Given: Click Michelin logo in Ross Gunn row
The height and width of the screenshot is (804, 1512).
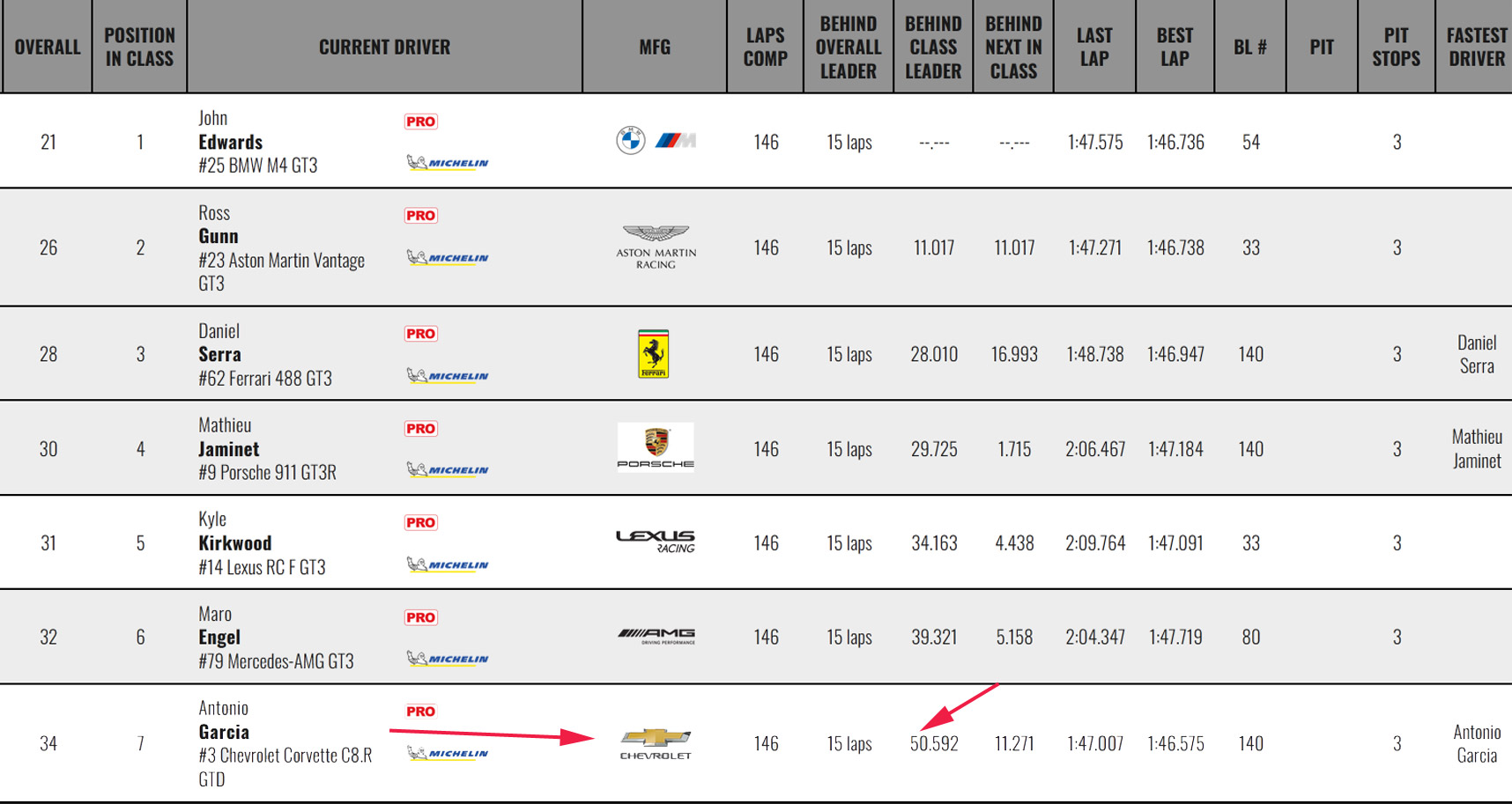Looking at the screenshot, I should coord(448,258).
